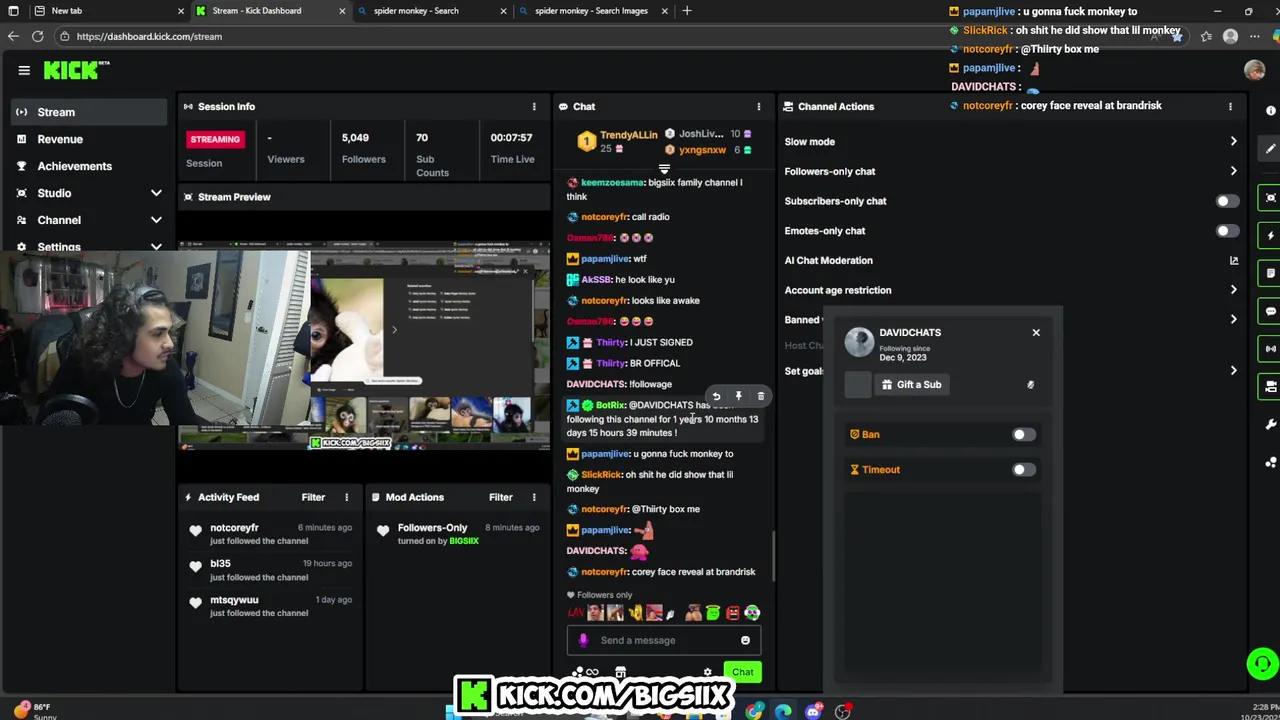The width and height of the screenshot is (1280, 720).
Task: Open Mod Actions Filter dropdown
Action: click(500, 497)
